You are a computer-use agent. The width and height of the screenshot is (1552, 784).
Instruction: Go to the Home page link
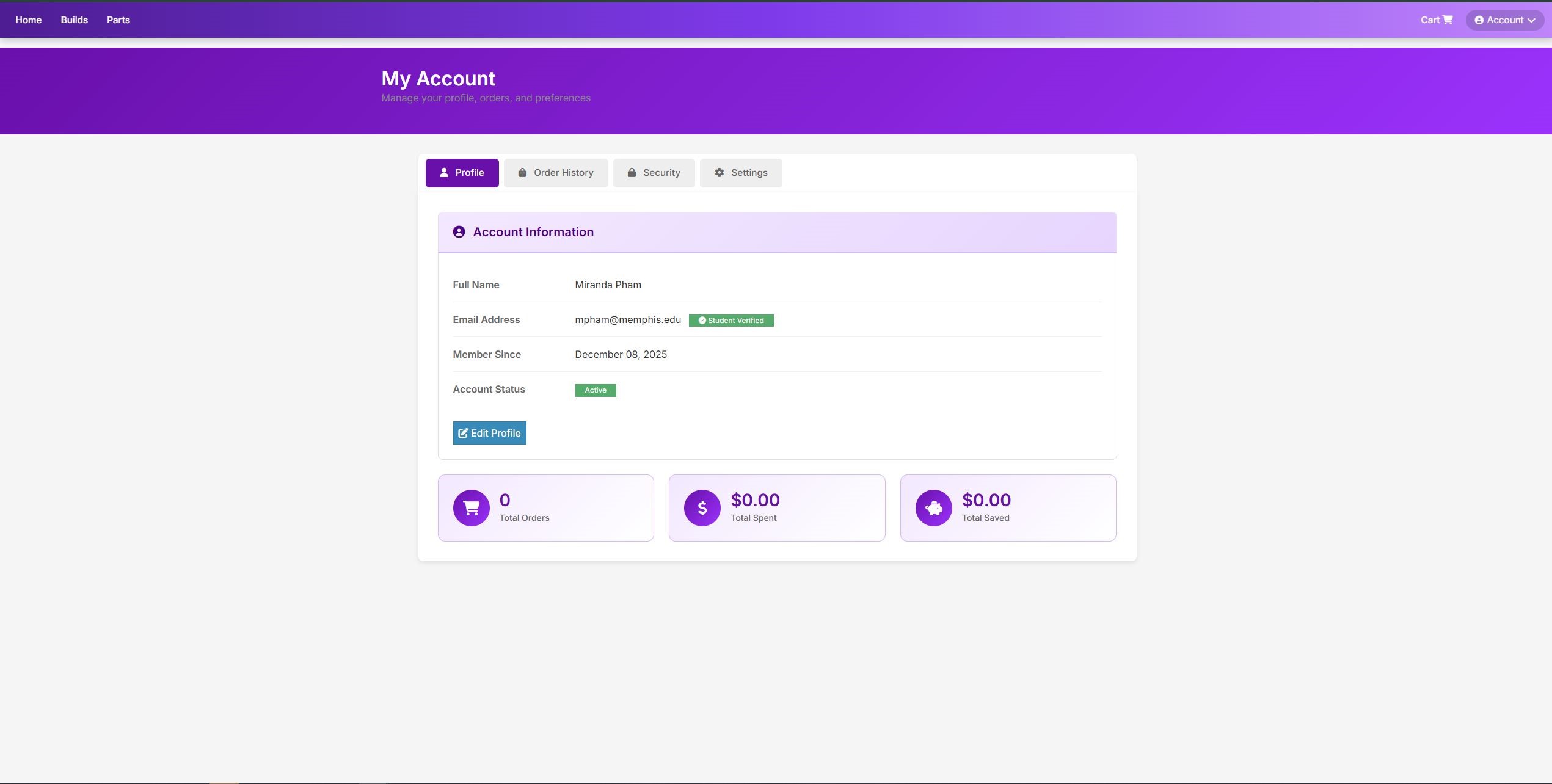28,20
